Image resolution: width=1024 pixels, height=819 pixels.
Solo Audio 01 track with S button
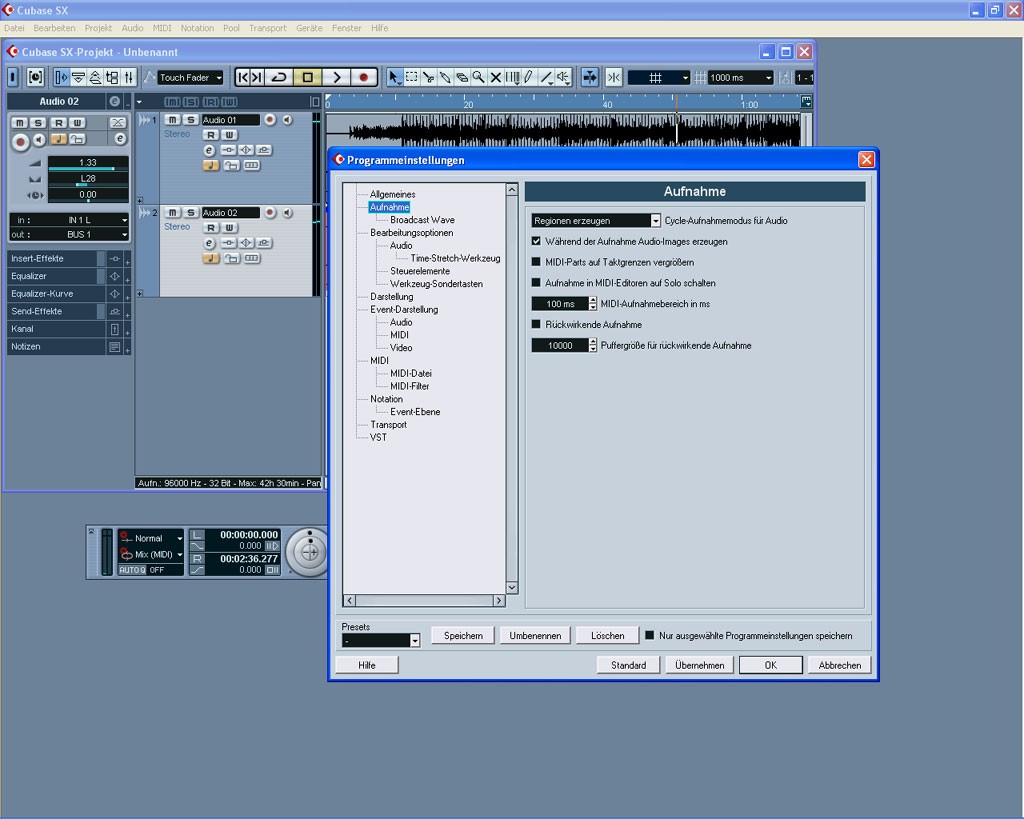click(x=190, y=120)
